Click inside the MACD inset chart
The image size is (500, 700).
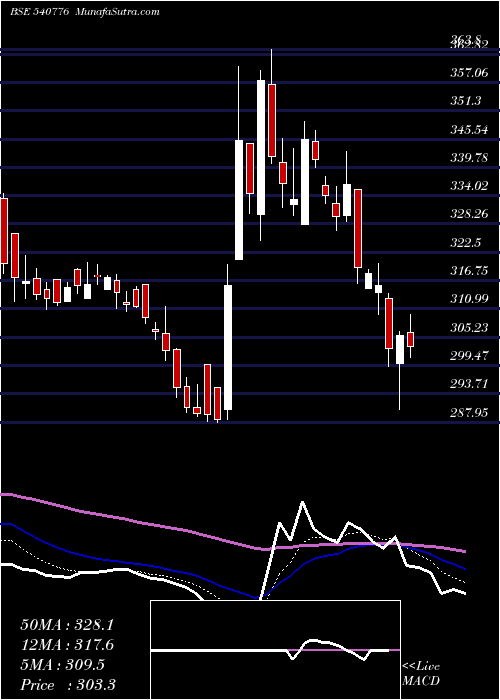coord(275,650)
